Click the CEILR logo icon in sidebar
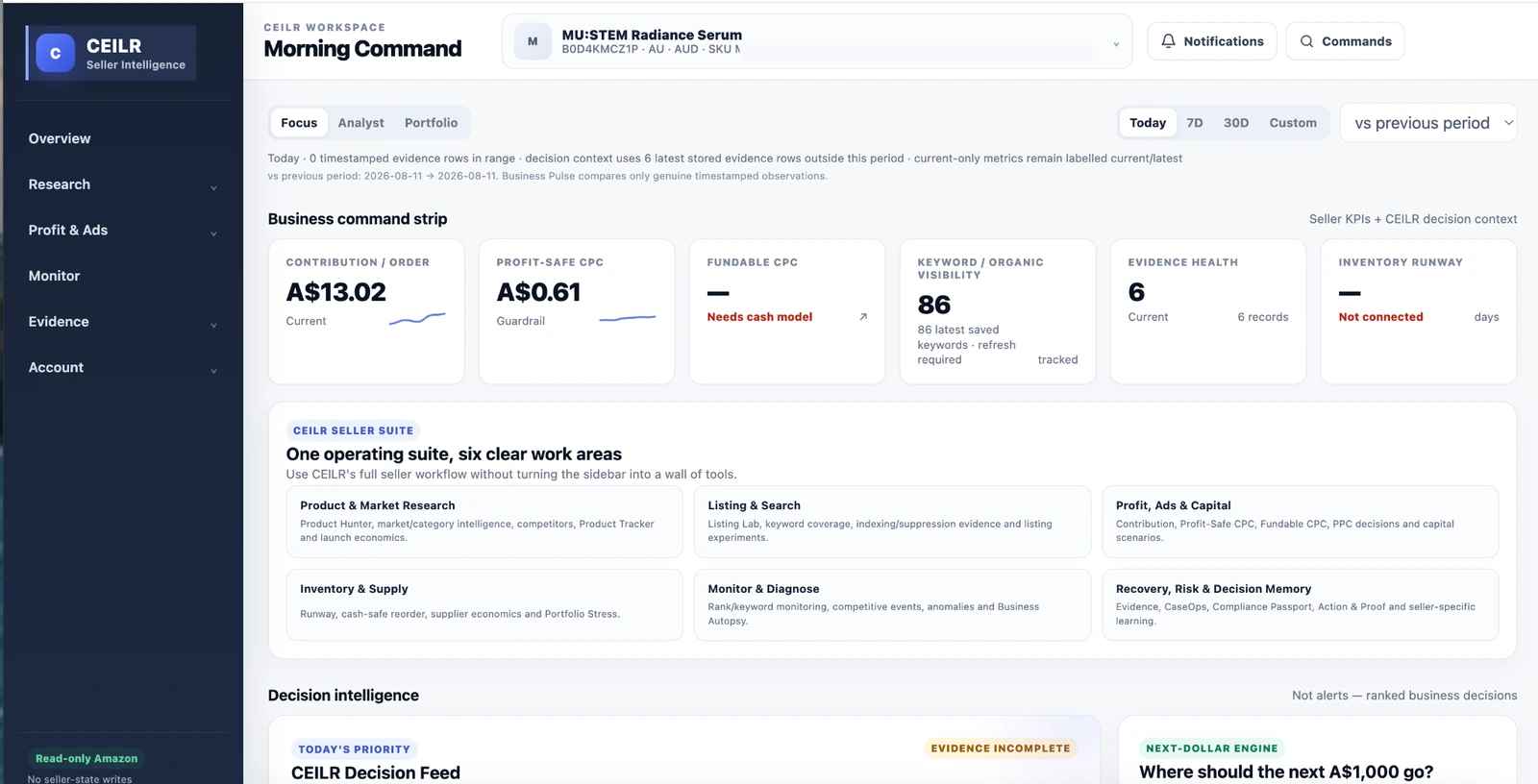Screen dimensions: 1538x784 point(55,53)
